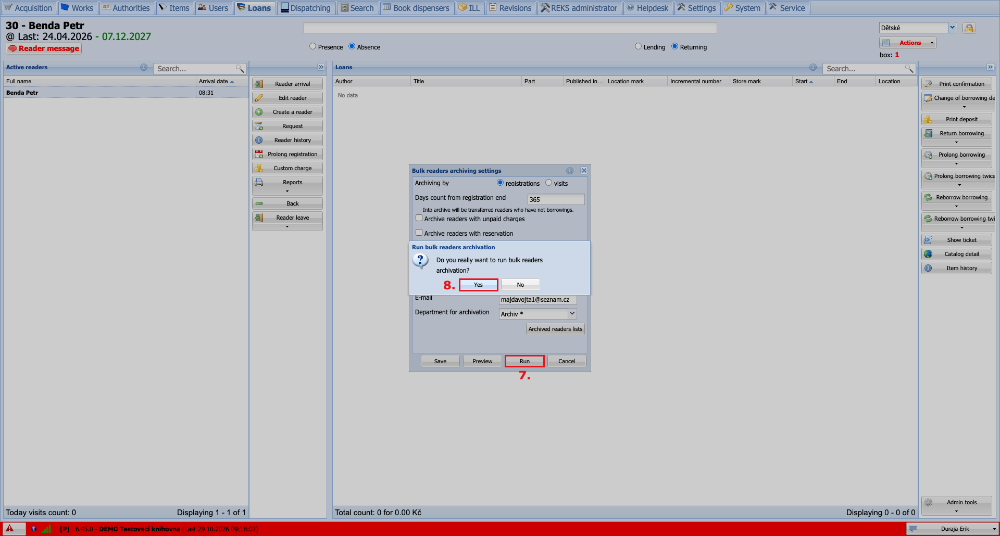
Task: Click Run in bulk archiving settings
Action: [x=524, y=361]
